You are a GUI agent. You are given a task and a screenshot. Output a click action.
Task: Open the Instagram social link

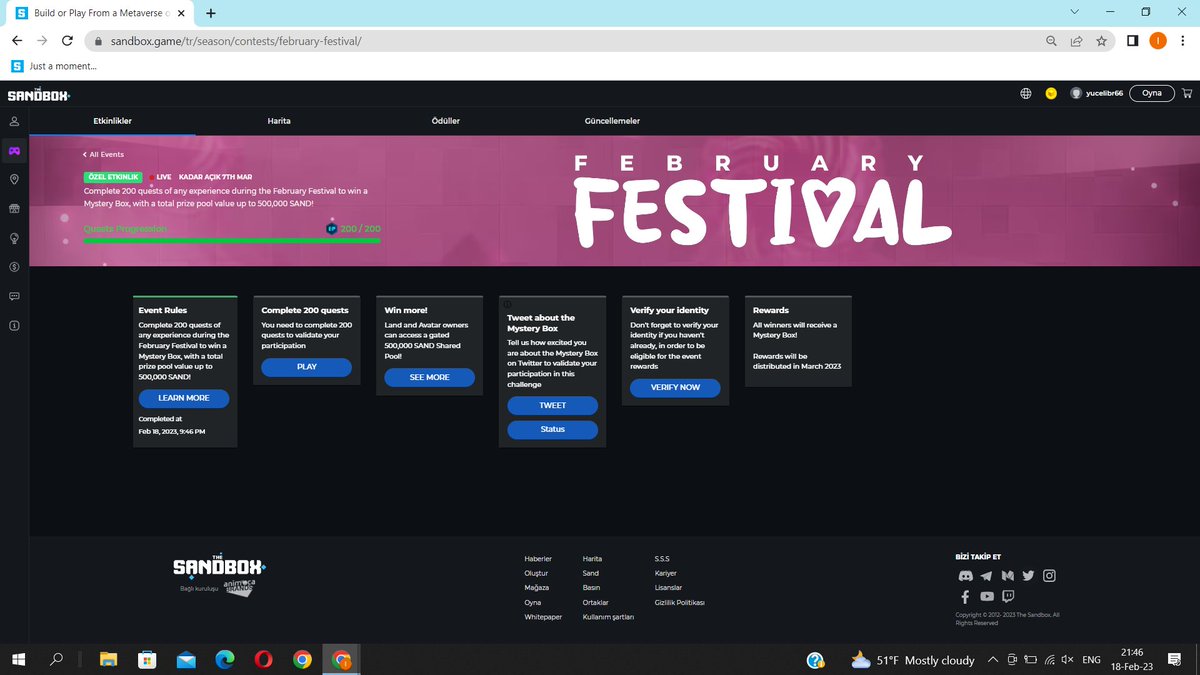click(x=1049, y=576)
